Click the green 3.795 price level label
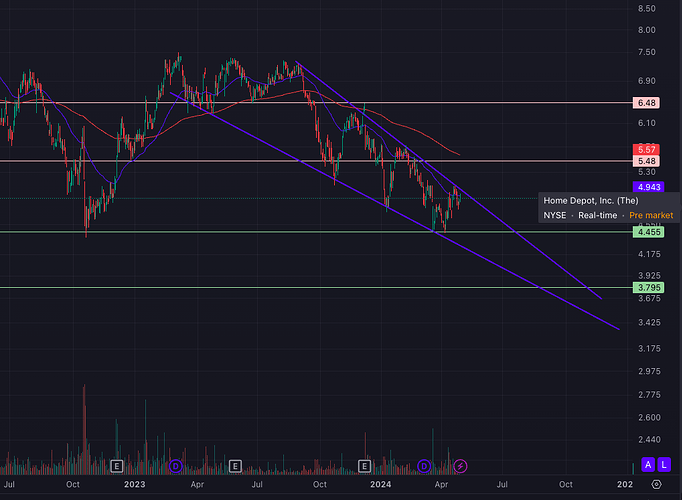The image size is (682, 500). coord(648,288)
